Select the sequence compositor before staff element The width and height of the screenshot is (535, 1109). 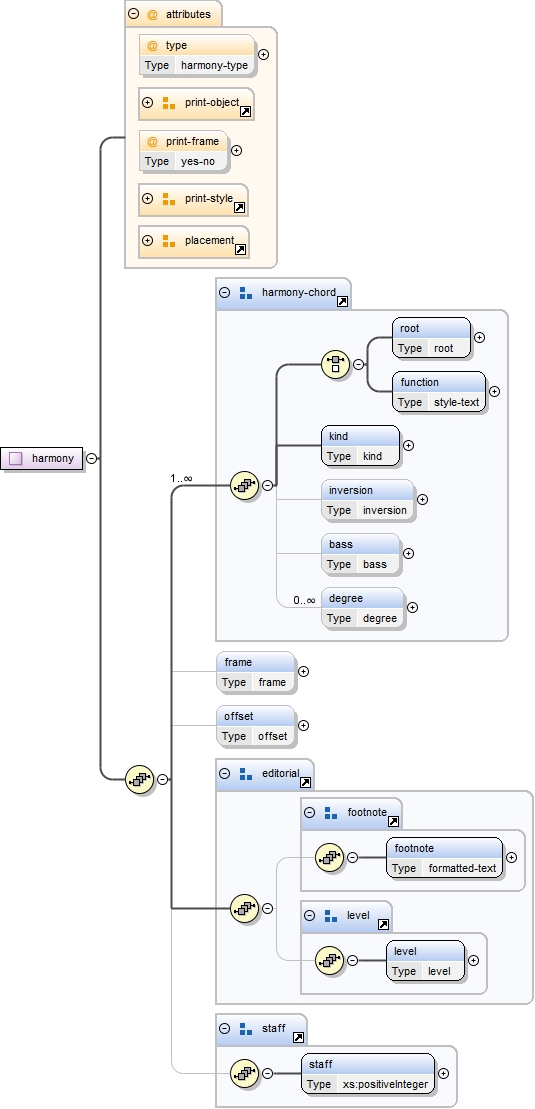[x=245, y=1074]
